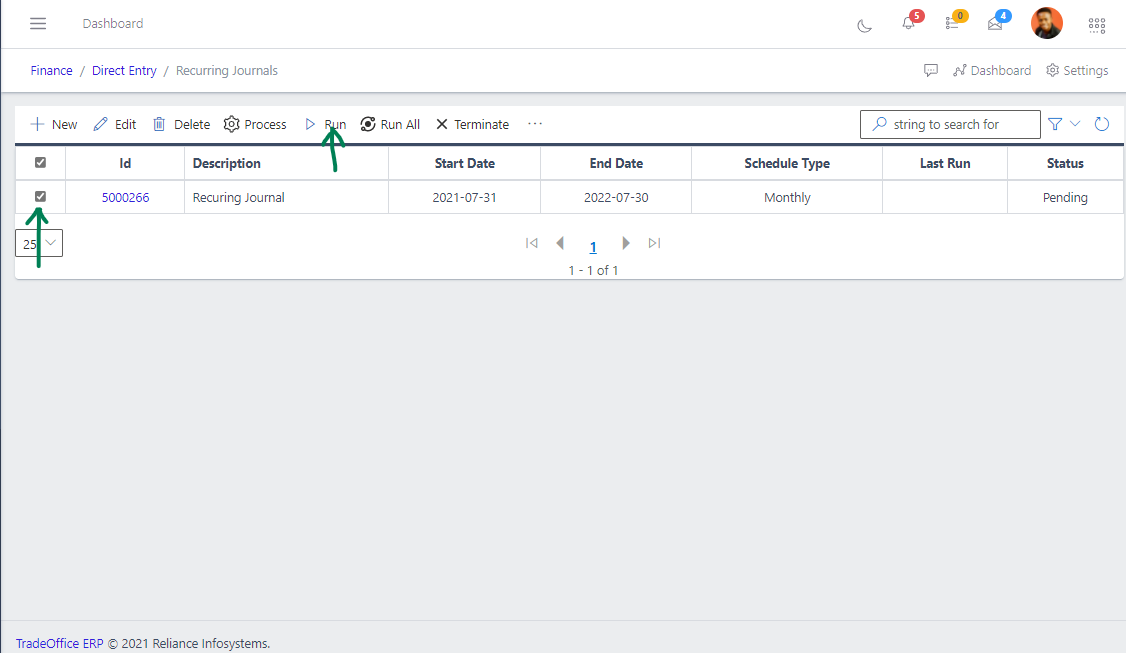Click Run All in the toolbar
This screenshot has width=1126, height=653.
coord(390,124)
